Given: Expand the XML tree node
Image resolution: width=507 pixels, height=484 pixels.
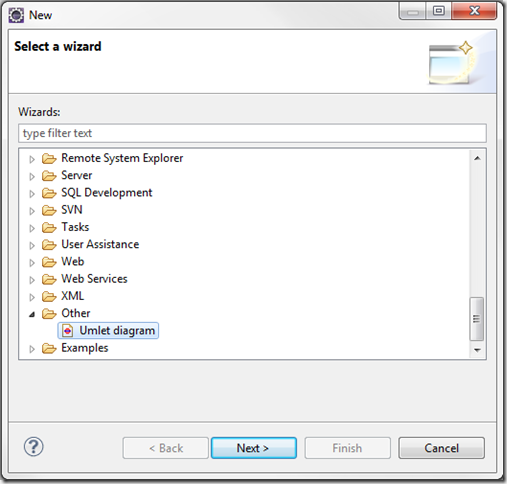Looking at the screenshot, I should (32, 297).
